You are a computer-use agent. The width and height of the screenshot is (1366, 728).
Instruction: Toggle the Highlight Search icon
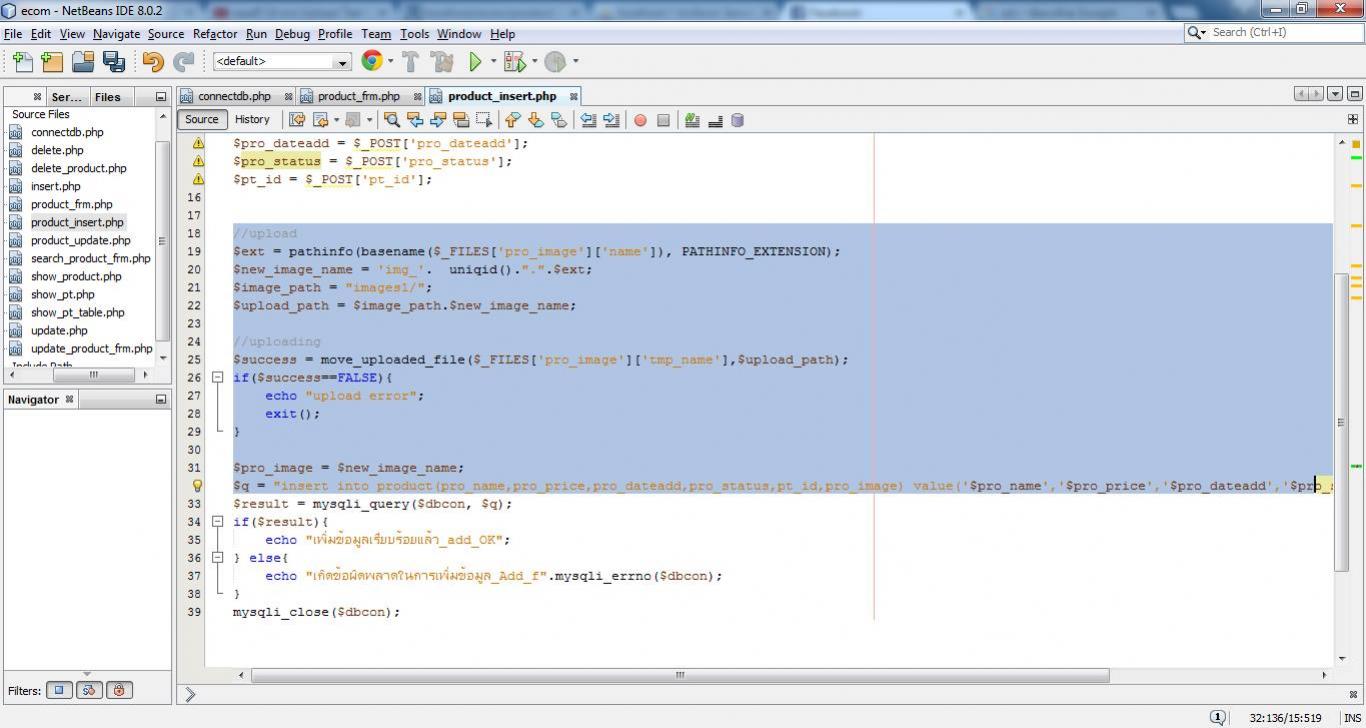click(x=461, y=120)
